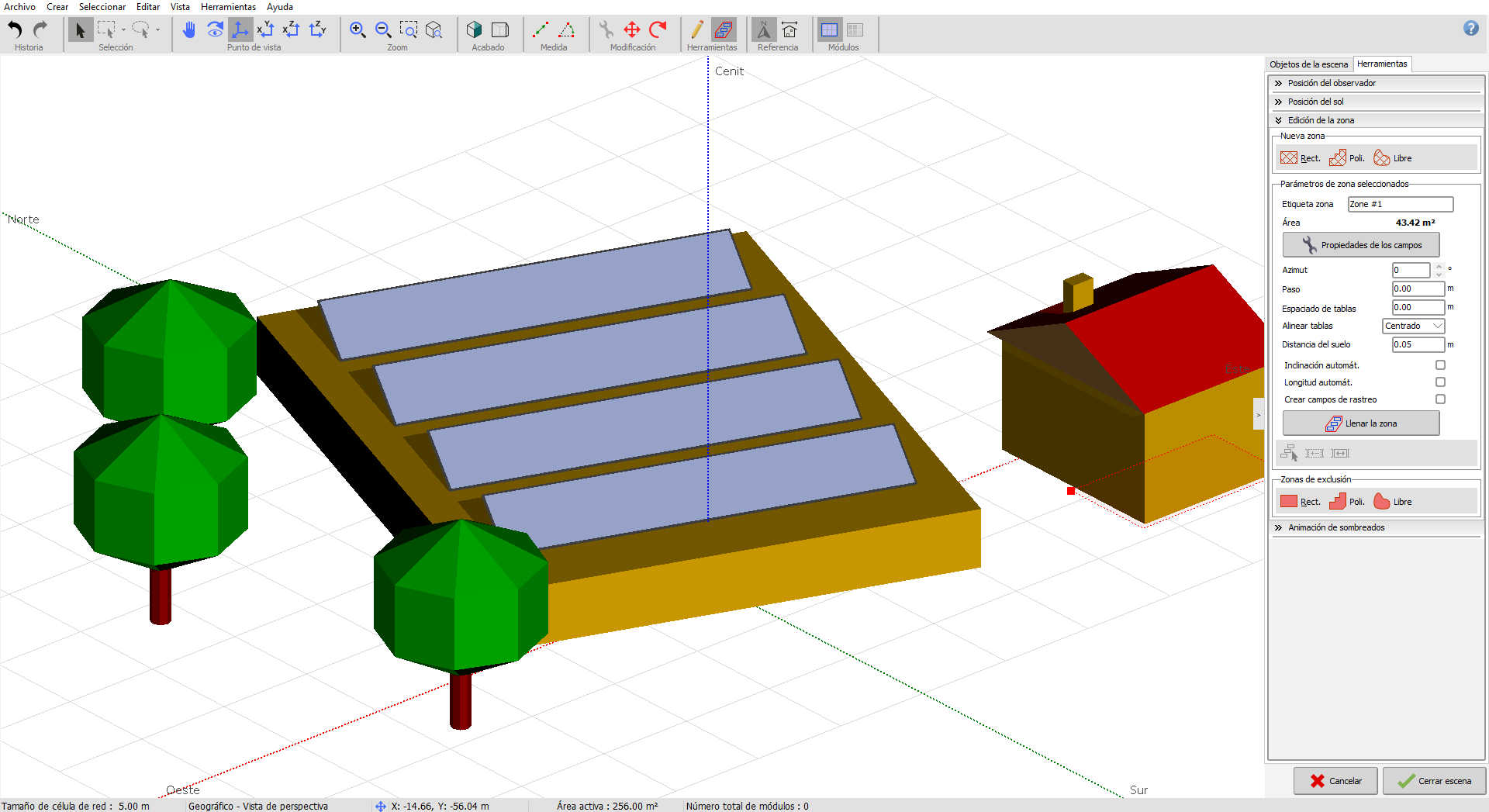Open the Herramientas menu
Image resolution: width=1489 pixels, height=812 pixels.
point(228,7)
